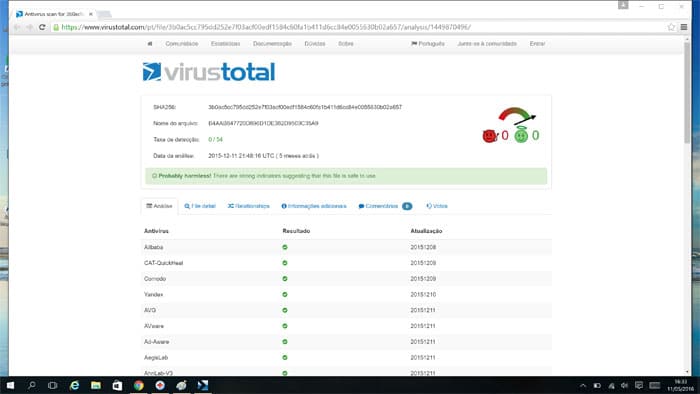Open the Português language dropdown
This screenshot has width=700, height=394.
[428, 44]
